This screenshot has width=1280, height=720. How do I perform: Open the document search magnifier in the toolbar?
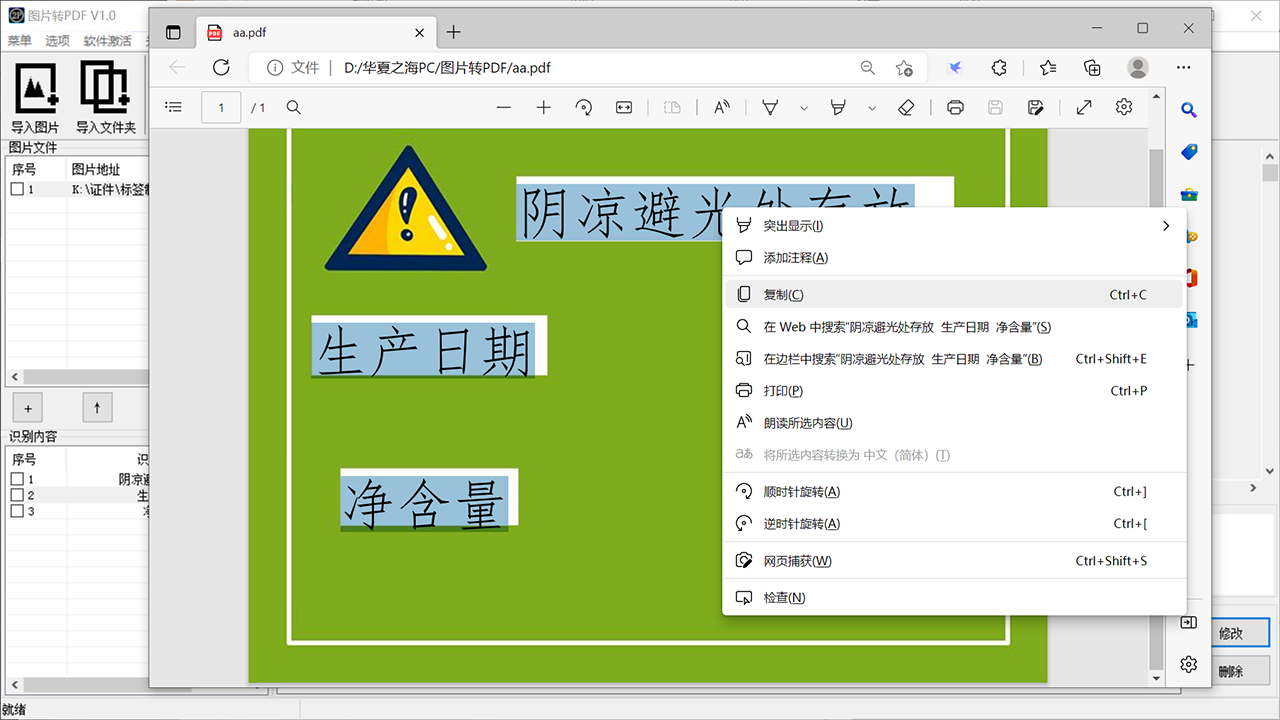[x=293, y=107]
